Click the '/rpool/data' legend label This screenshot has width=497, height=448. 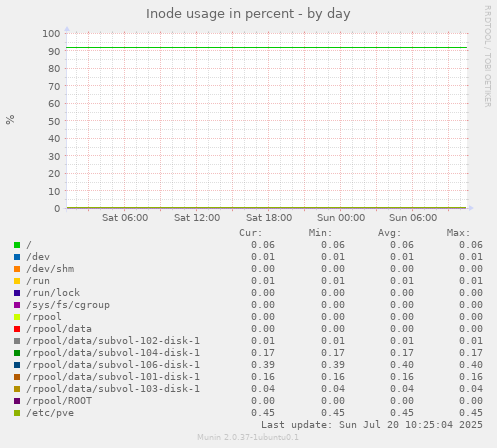[x=59, y=329]
